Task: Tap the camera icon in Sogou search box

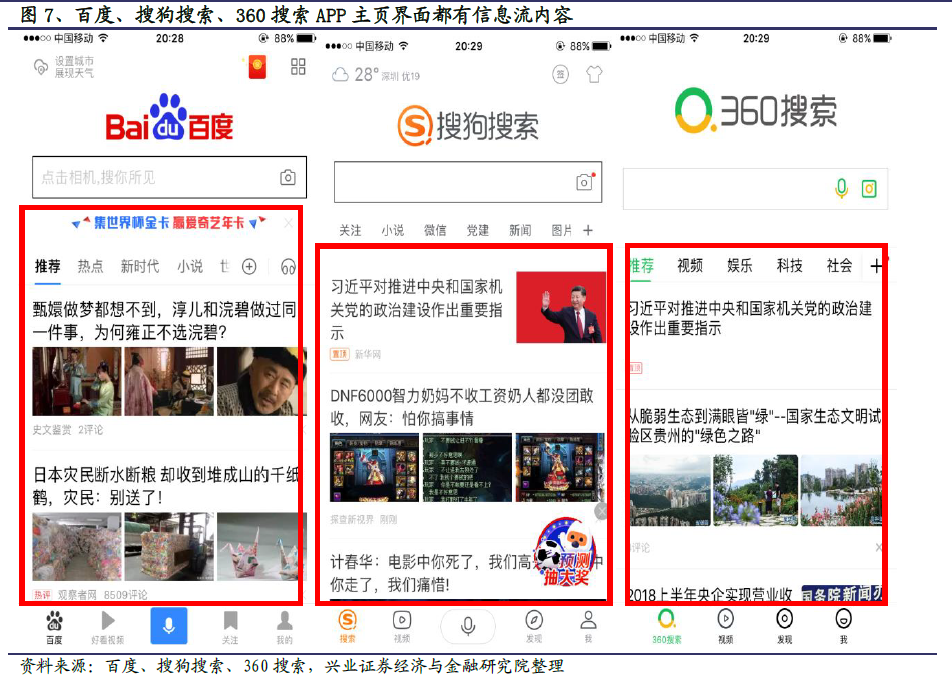Action: (x=585, y=182)
